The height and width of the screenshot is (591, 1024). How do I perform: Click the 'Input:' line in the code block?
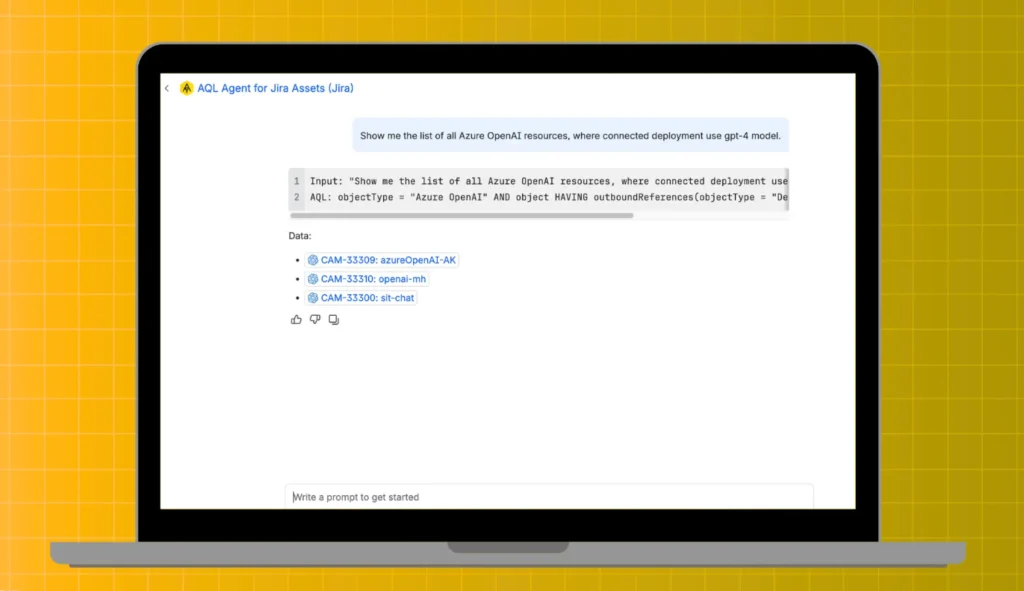[549, 182]
